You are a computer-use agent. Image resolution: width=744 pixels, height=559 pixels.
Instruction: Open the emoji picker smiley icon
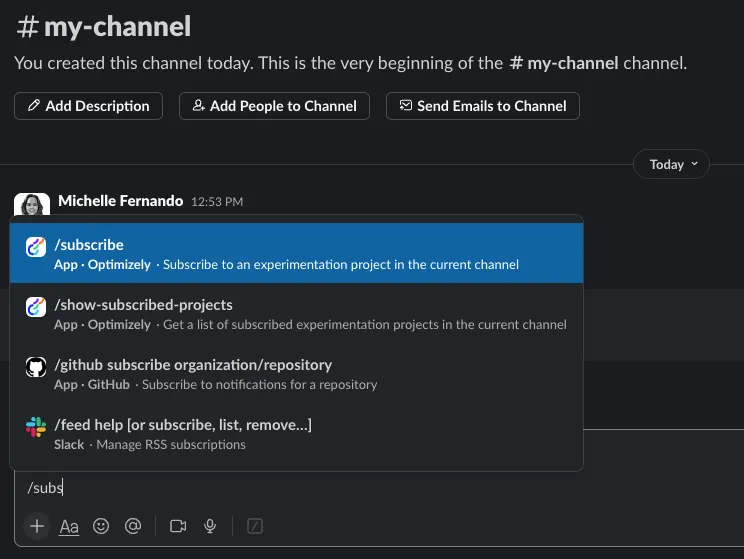pos(101,526)
